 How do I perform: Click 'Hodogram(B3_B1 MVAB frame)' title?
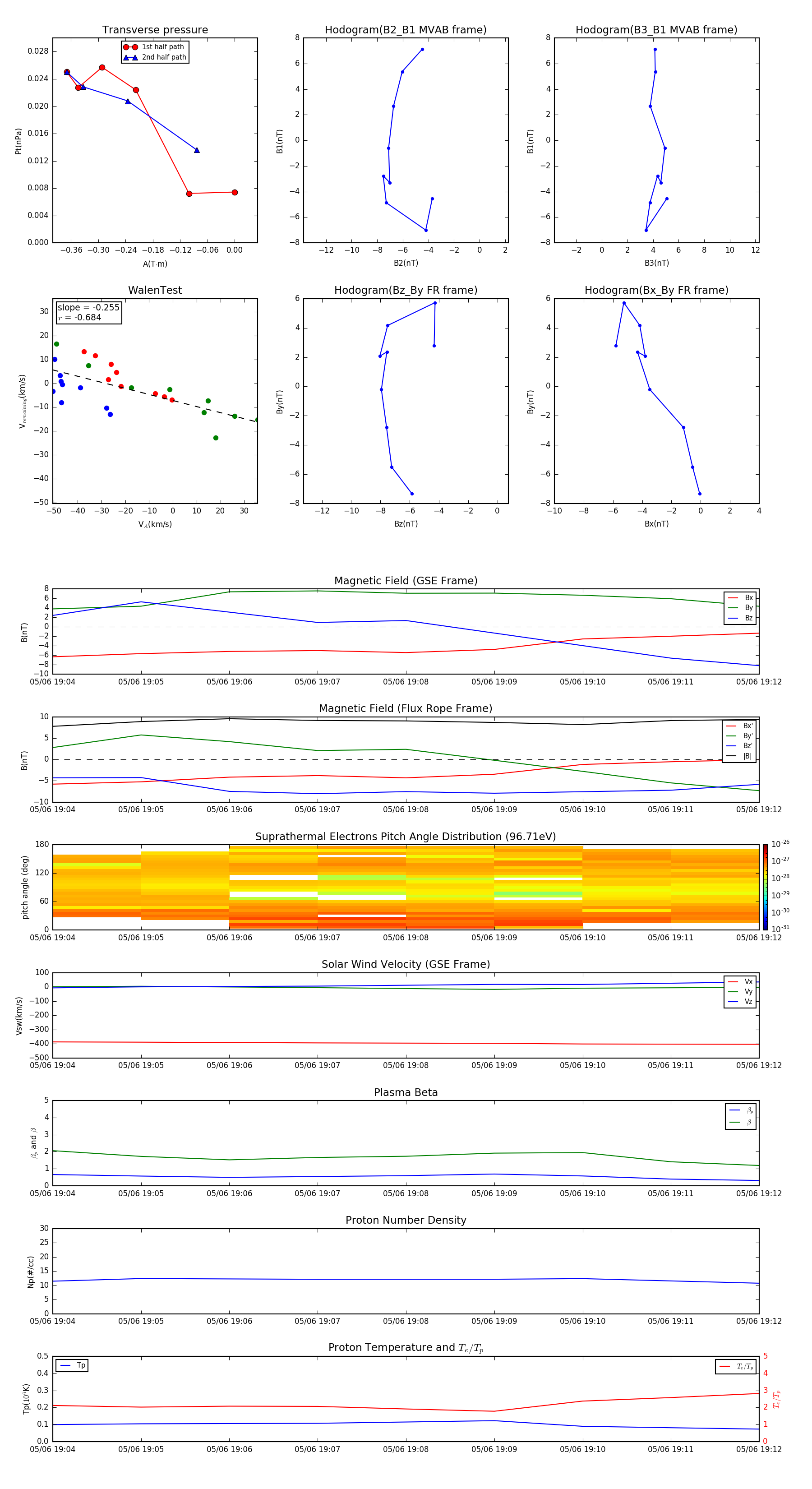[656, 30]
